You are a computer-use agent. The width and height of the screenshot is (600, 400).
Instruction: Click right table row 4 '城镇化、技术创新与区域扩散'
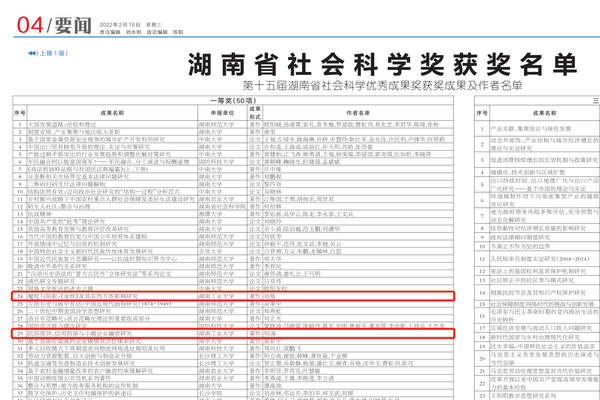[x=528, y=172]
